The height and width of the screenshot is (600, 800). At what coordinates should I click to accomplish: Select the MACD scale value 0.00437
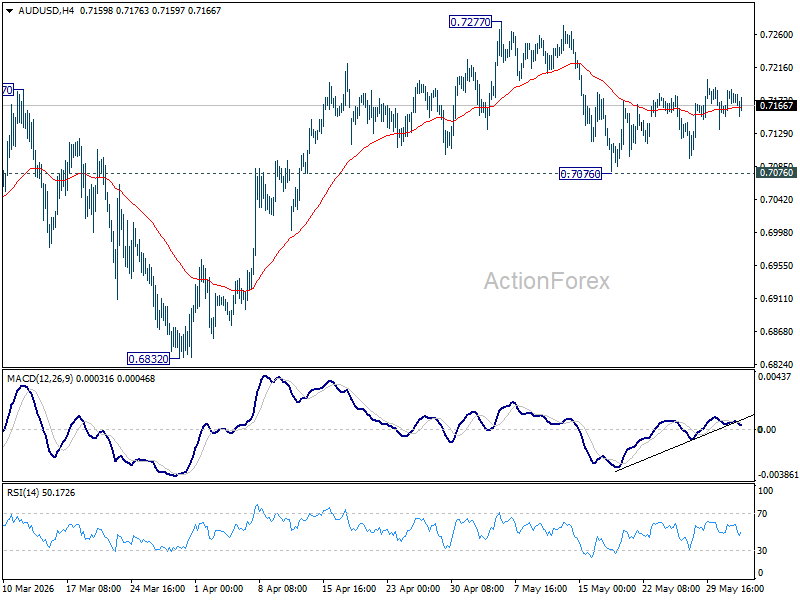(774, 377)
